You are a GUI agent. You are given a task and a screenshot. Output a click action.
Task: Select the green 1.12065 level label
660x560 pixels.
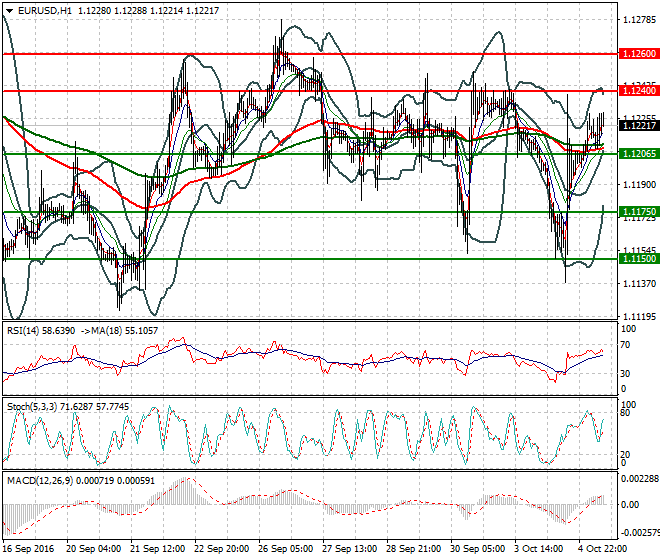(x=639, y=154)
